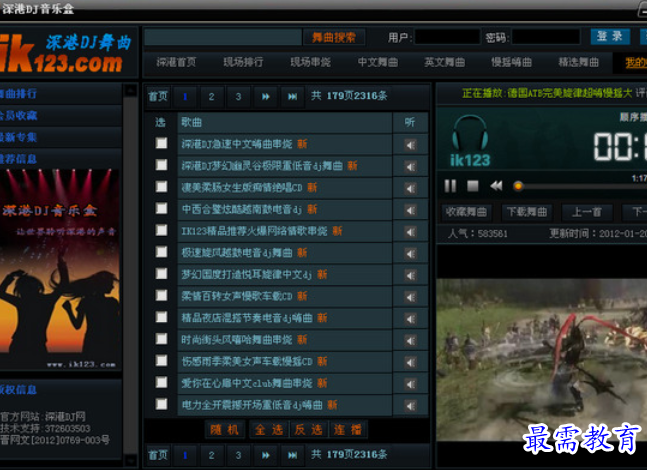The image size is (647, 470).
Task: Open the 现场串烧 tab
Action: click(x=310, y=62)
